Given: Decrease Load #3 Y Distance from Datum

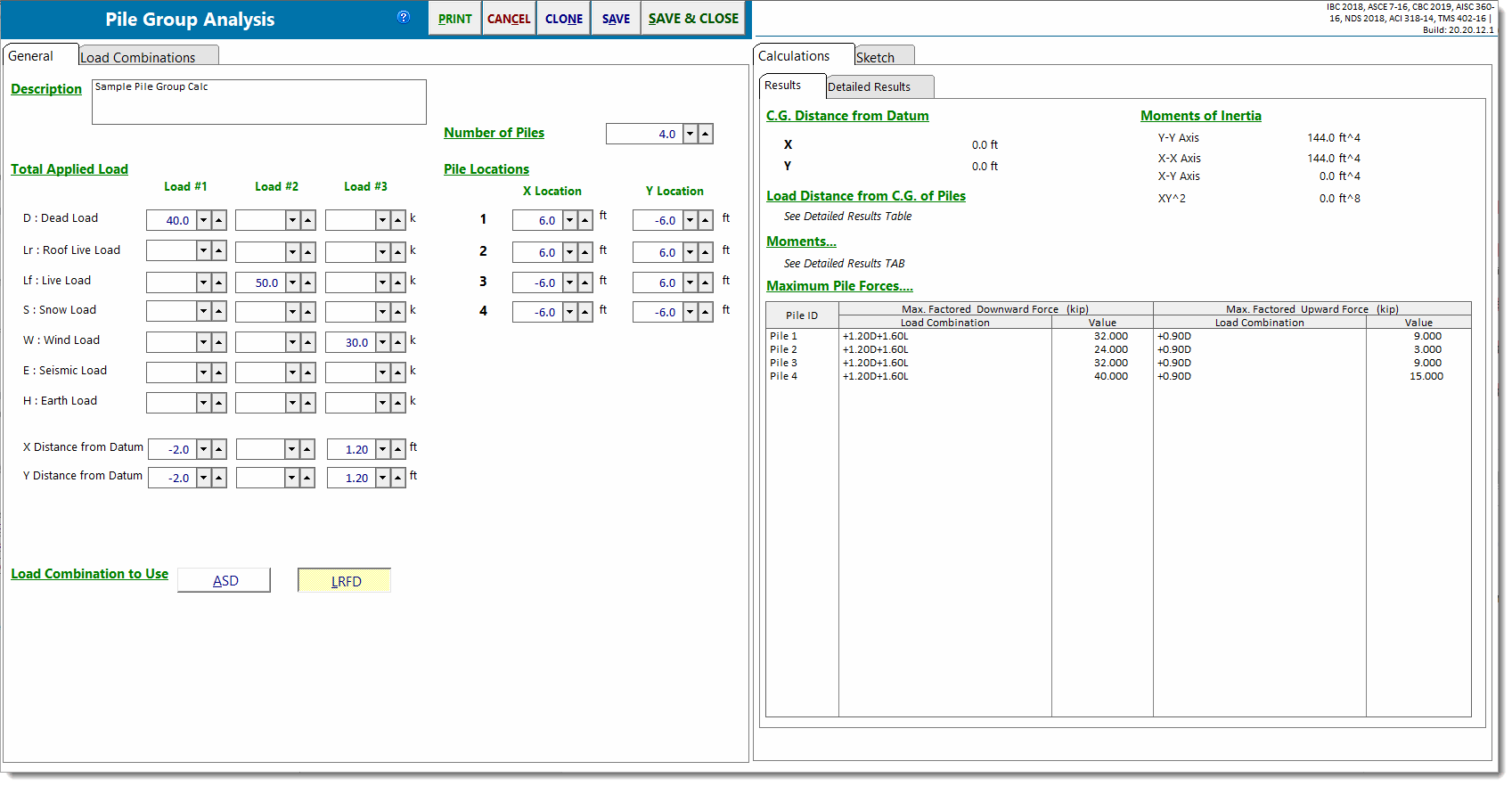Looking at the screenshot, I should coord(382,478).
